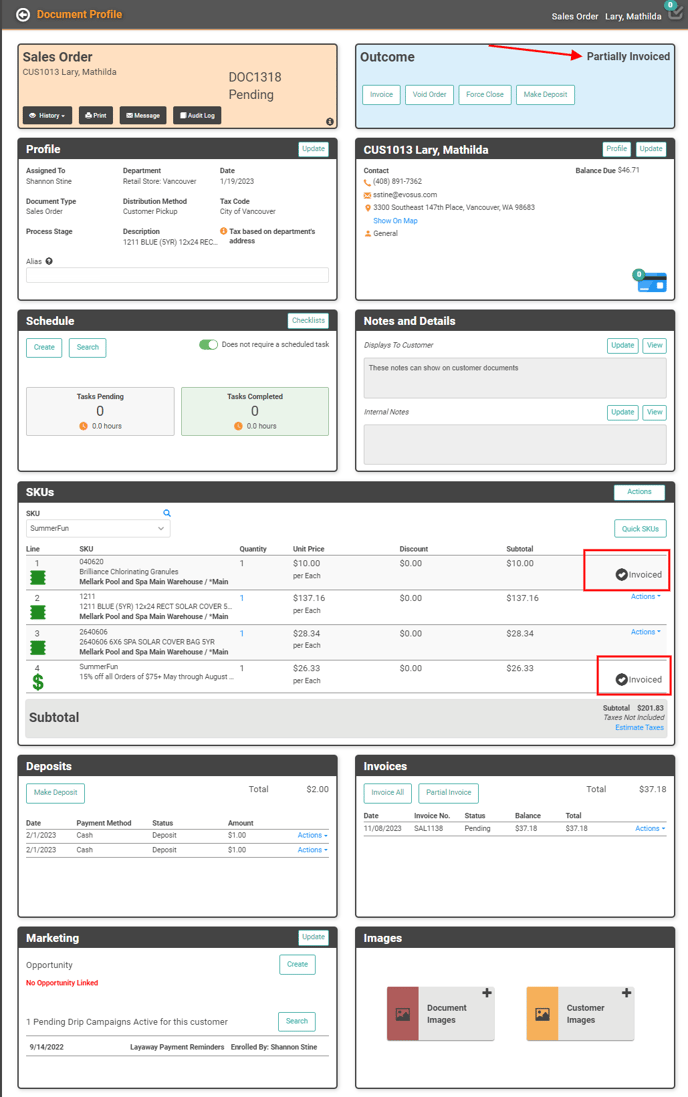Open the task checklist icon in header
The image size is (688, 1097).
coord(675,13)
